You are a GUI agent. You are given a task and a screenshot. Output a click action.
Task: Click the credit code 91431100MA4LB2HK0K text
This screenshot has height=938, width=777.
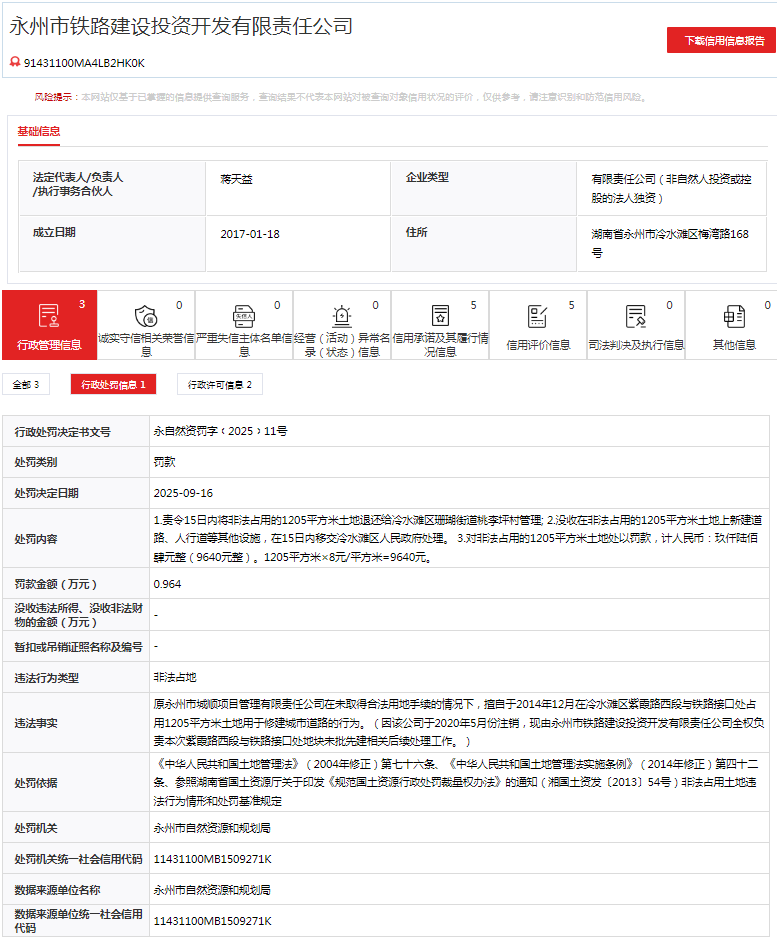pos(84,62)
